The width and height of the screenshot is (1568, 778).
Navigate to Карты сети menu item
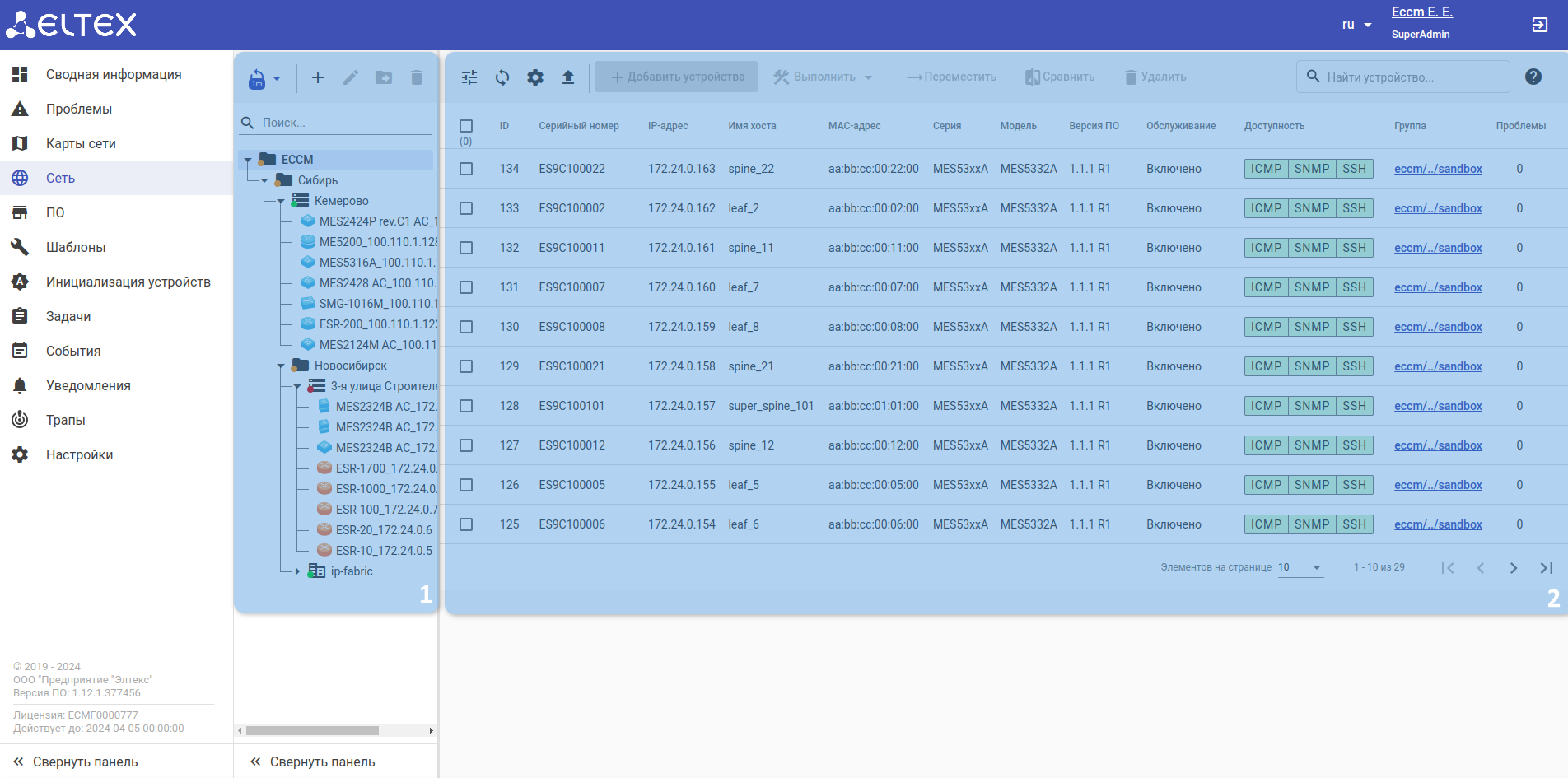click(81, 143)
